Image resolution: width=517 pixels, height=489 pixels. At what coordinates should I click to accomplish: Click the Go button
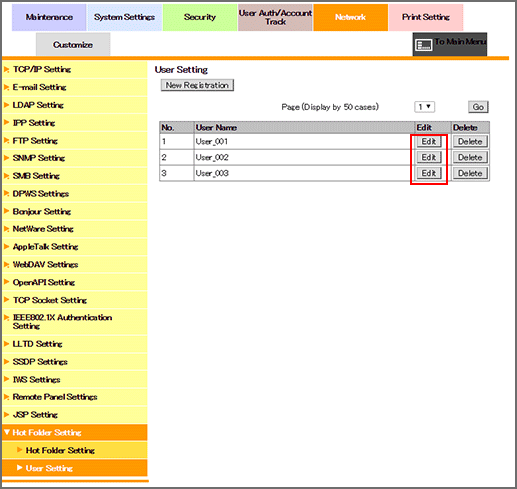pos(478,107)
